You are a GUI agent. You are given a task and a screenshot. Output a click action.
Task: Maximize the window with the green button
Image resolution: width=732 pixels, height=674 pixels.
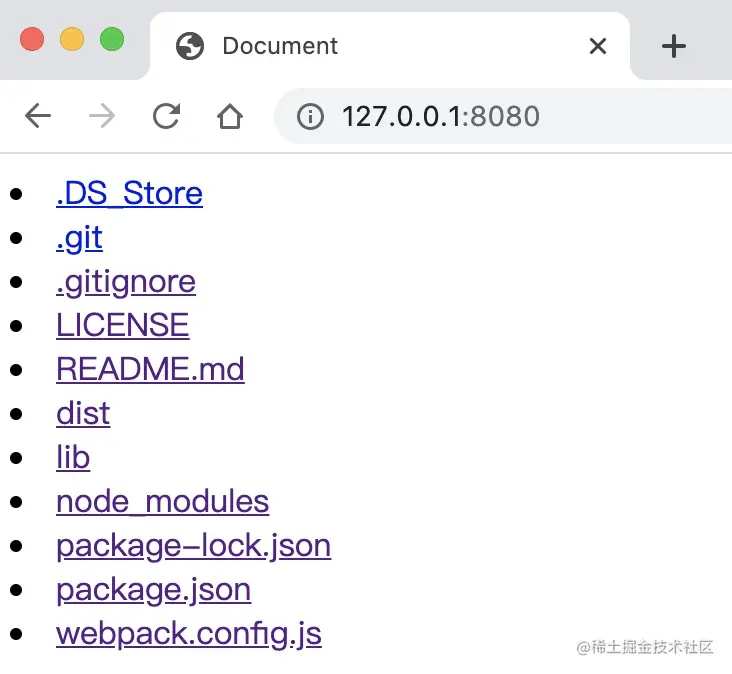(112, 39)
